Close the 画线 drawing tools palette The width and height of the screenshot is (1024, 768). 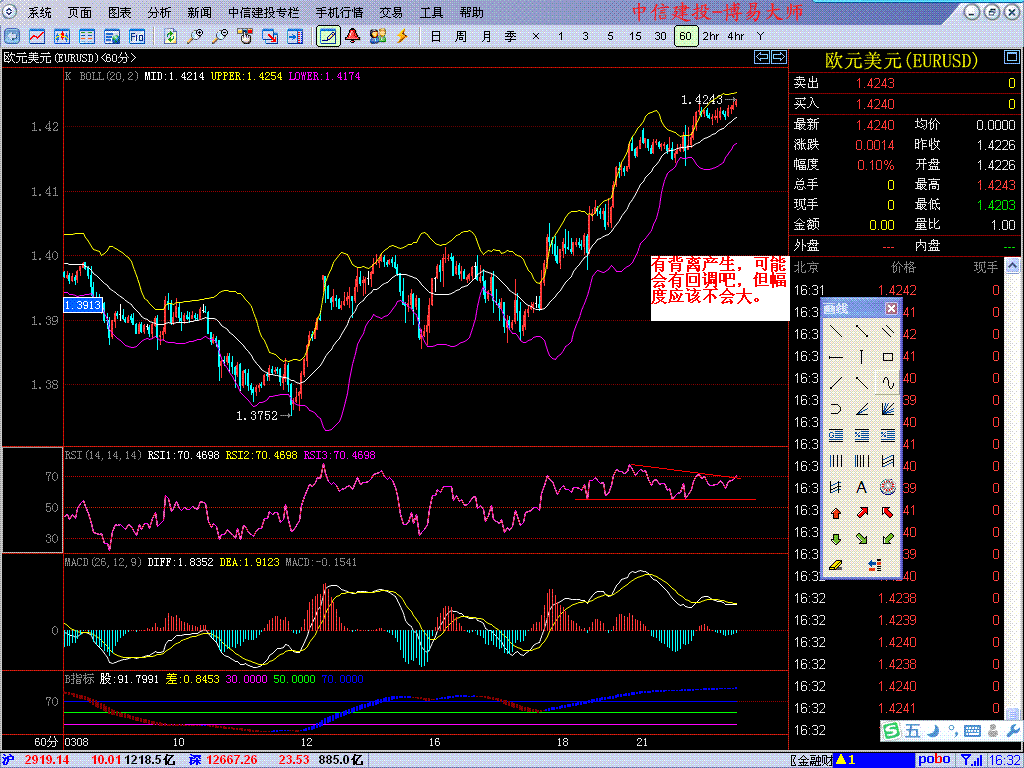(891, 308)
